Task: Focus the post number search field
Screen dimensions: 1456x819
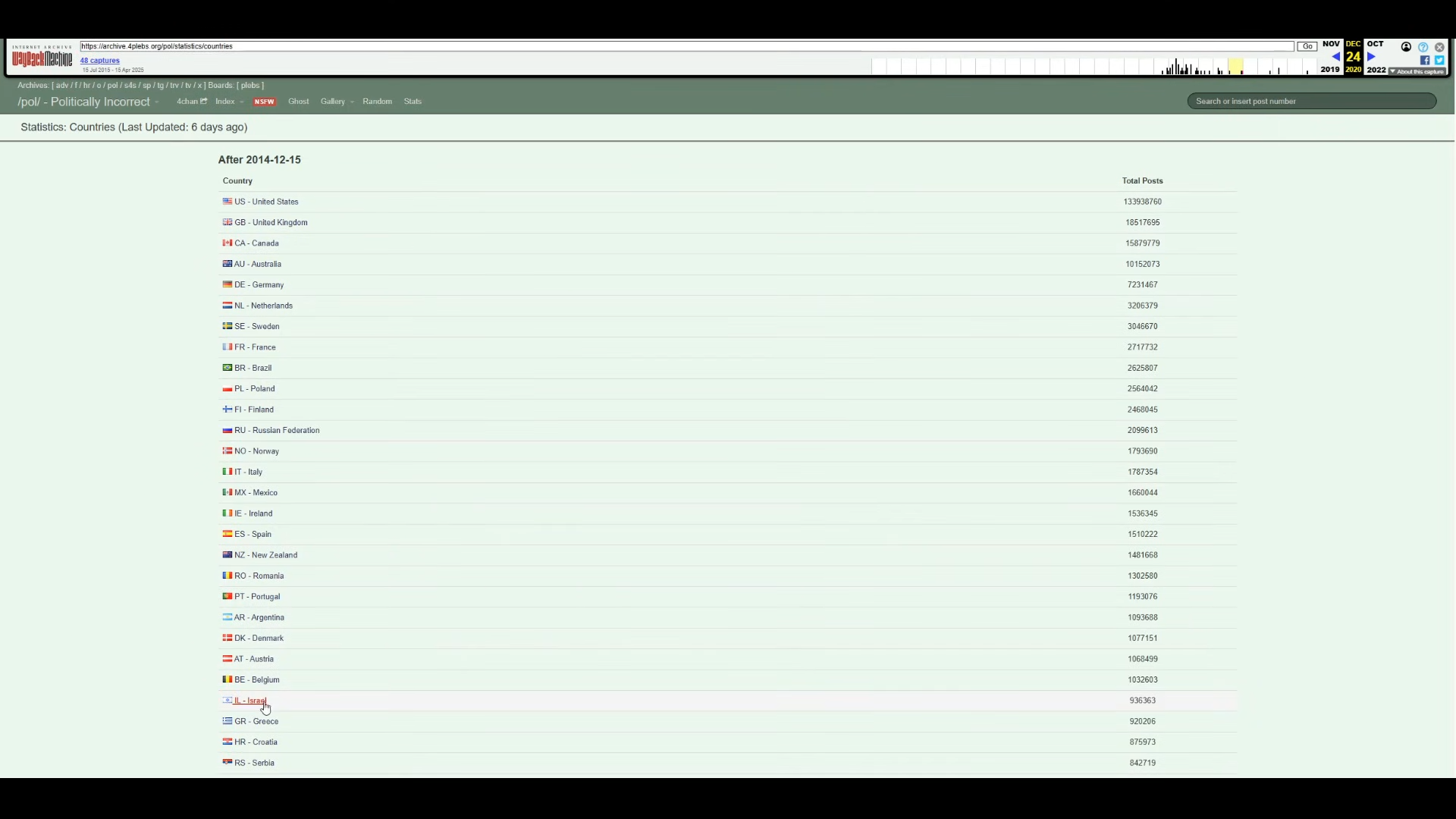Action: tap(1311, 102)
